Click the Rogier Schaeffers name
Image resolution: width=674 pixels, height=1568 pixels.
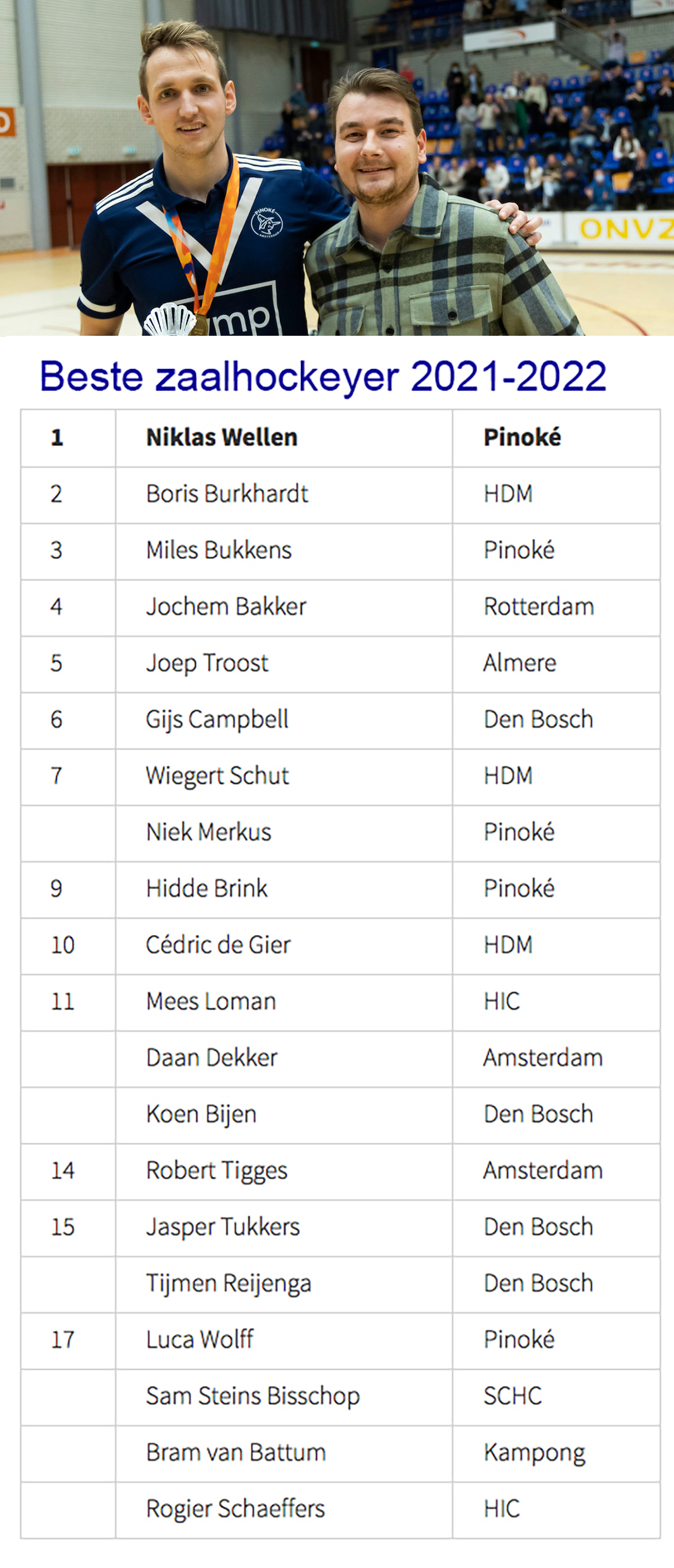click(235, 1508)
